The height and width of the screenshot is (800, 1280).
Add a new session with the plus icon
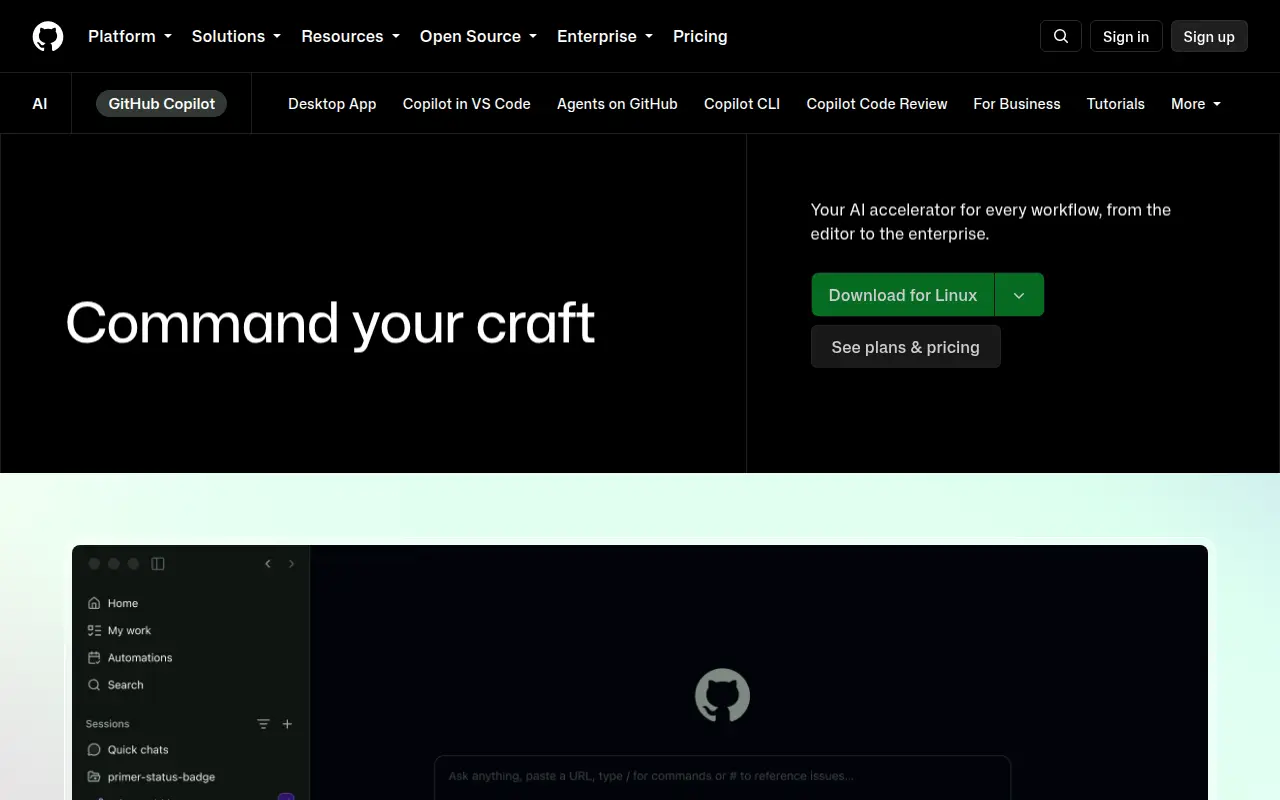287,724
